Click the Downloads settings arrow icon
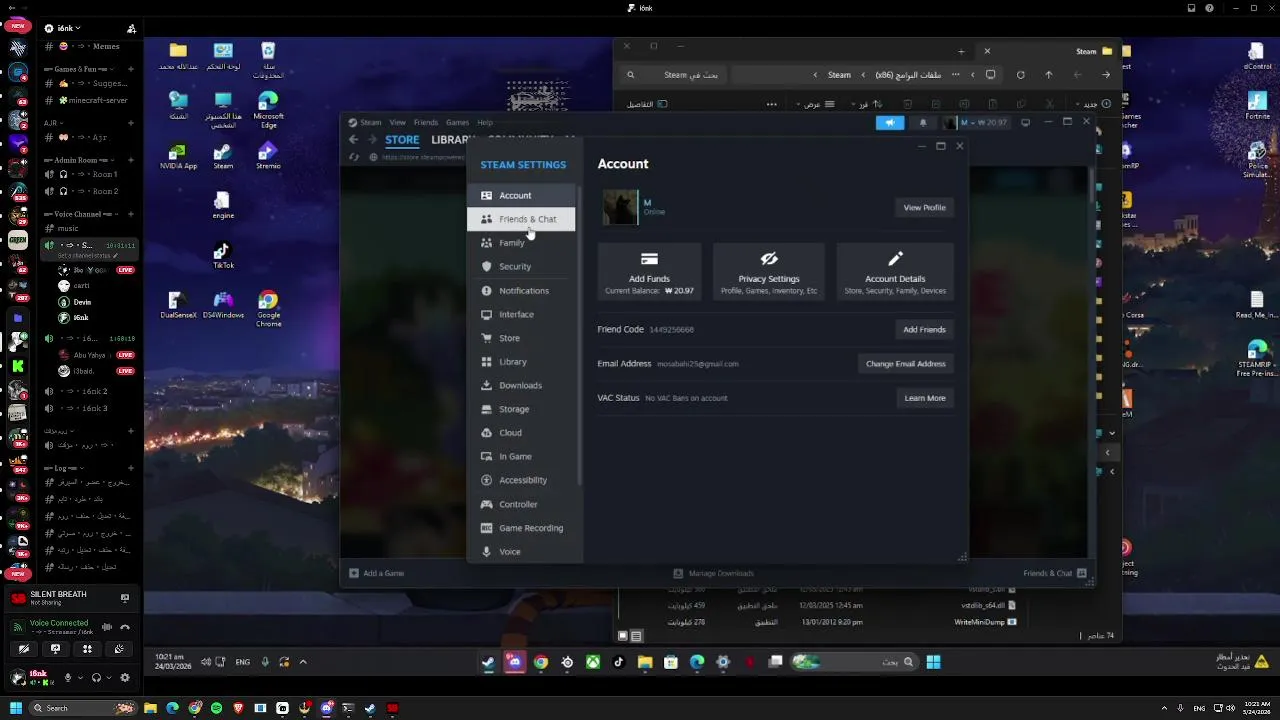Screen dimensions: 1280x720 click(x=487, y=385)
